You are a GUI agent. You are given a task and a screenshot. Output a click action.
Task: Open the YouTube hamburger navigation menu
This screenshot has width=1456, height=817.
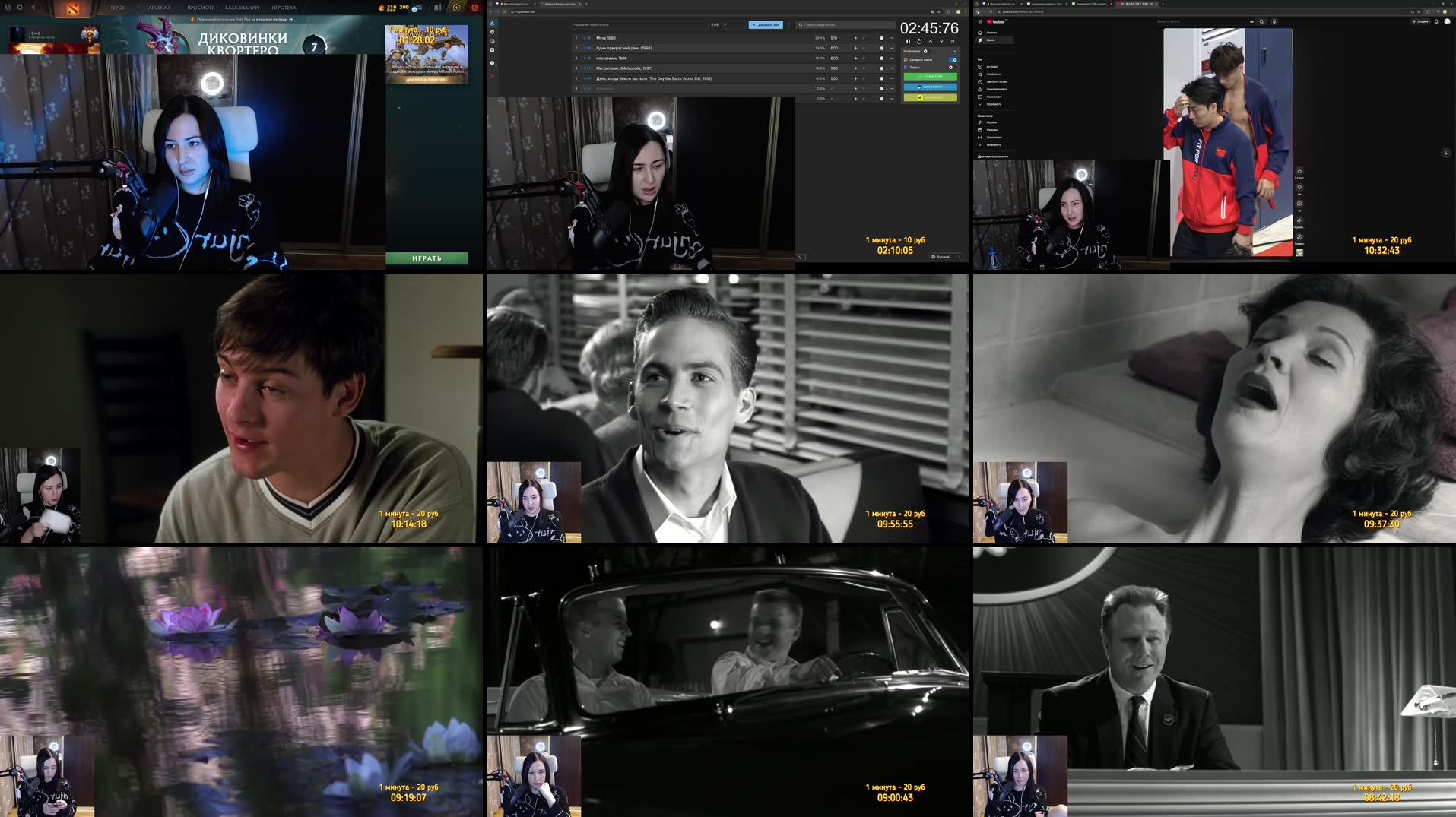point(980,21)
